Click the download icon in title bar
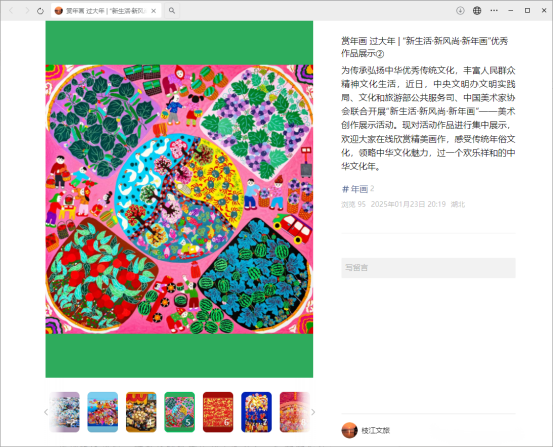This screenshot has width=554, height=448. coord(460,11)
